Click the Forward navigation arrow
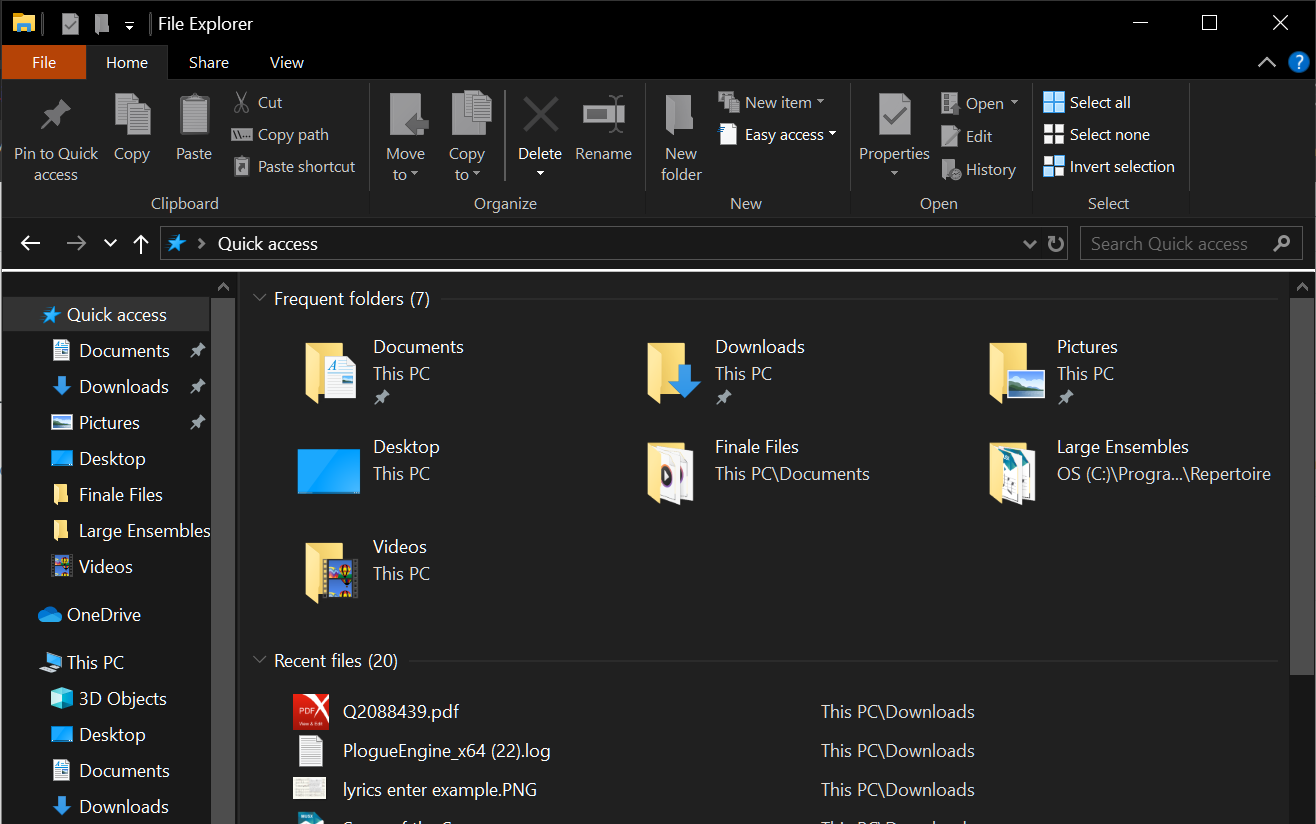This screenshot has height=824, width=1316. click(x=76, y=243)
